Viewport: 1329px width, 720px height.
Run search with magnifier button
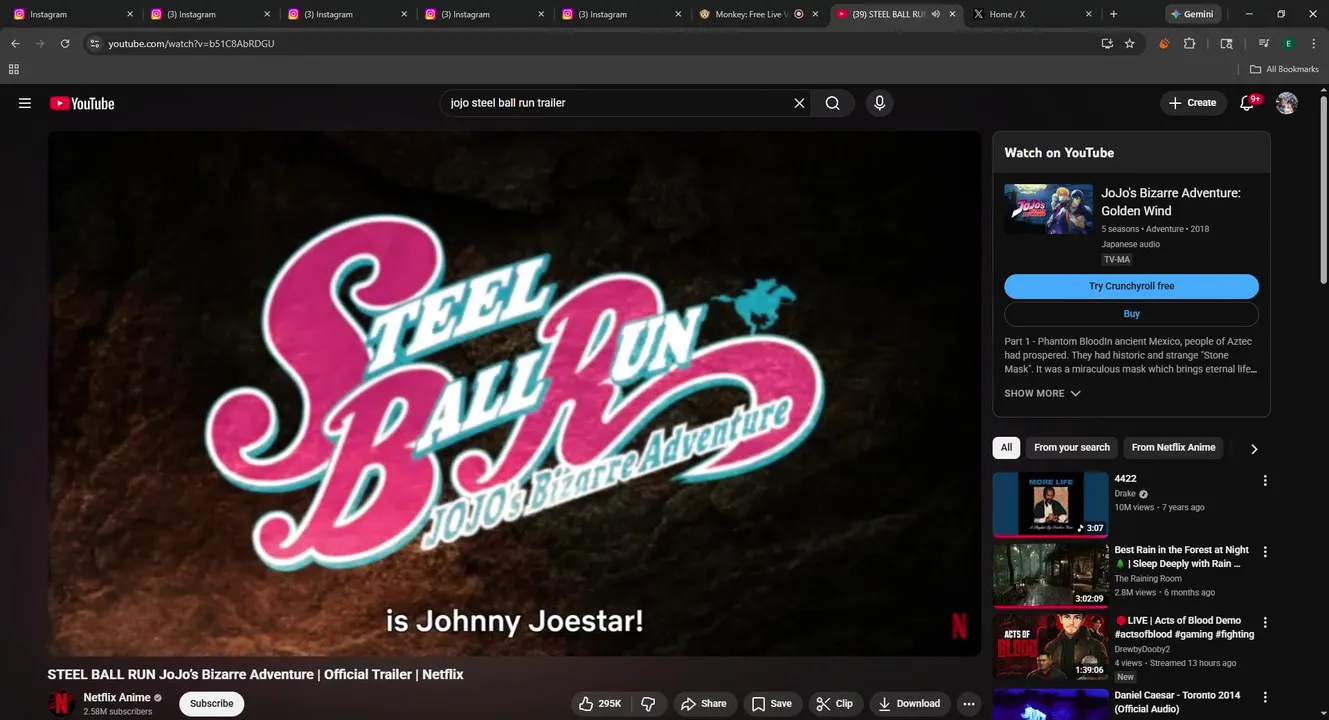pyautogui.click(x=832, y=103)
